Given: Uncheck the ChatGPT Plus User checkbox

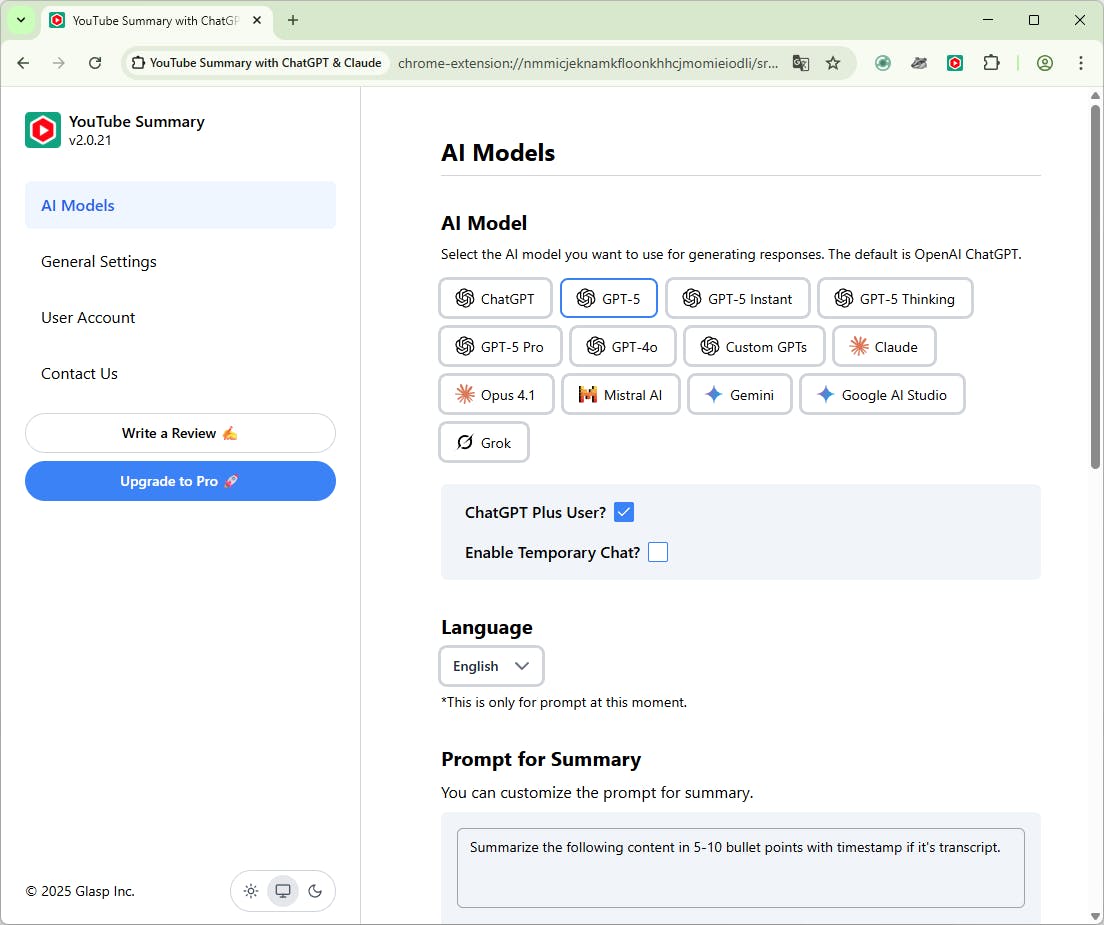Looking at the screenshot, I should click(x=624, y=512).
